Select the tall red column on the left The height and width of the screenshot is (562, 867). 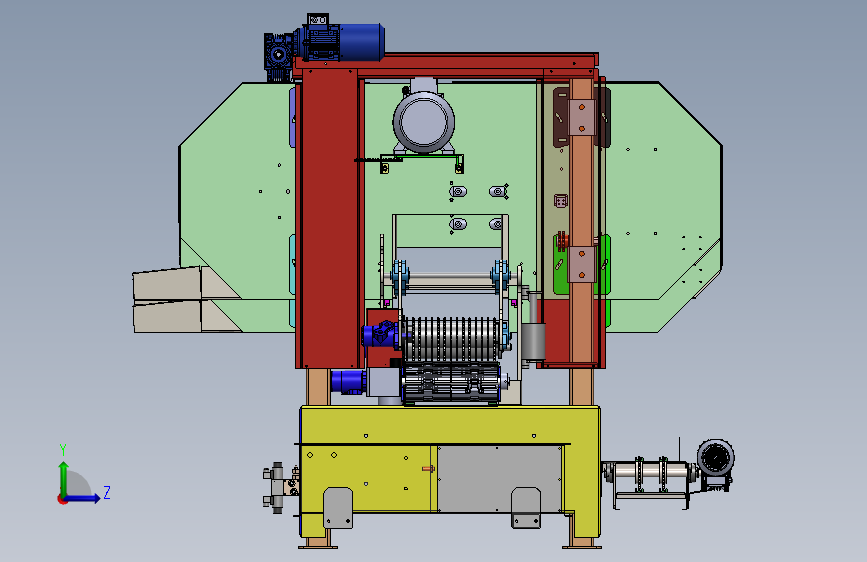pos(328,218)
